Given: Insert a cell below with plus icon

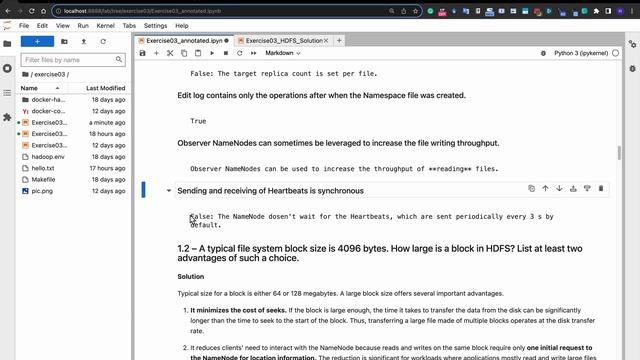Looking at the screenshot, I should coord(156,53).
